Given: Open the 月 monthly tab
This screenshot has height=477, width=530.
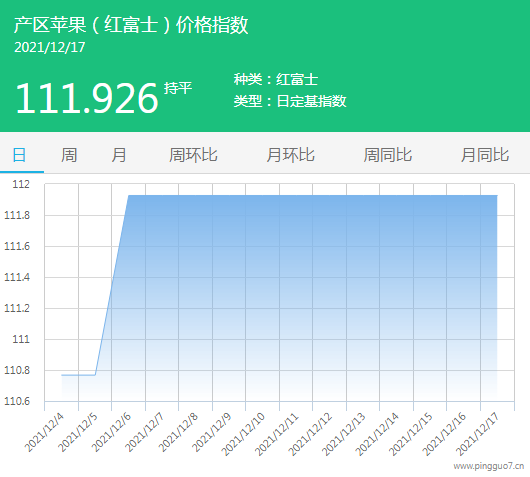Looking at the screenshot, I should point(119,155).
